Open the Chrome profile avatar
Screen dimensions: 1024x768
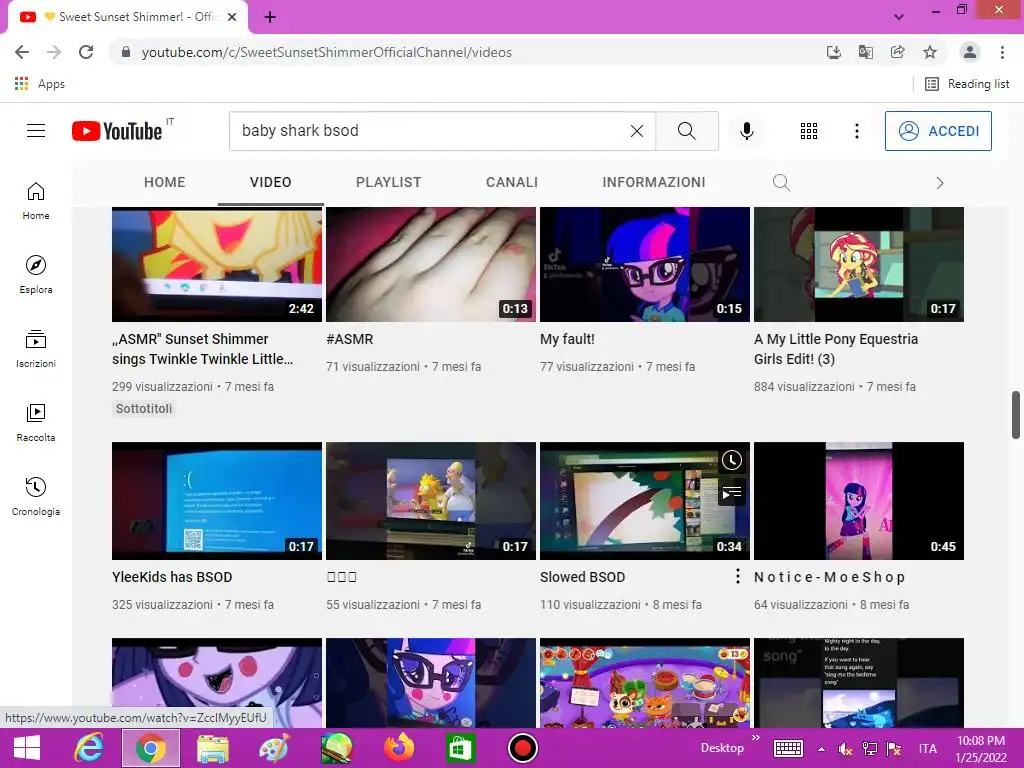coord(970,52)
